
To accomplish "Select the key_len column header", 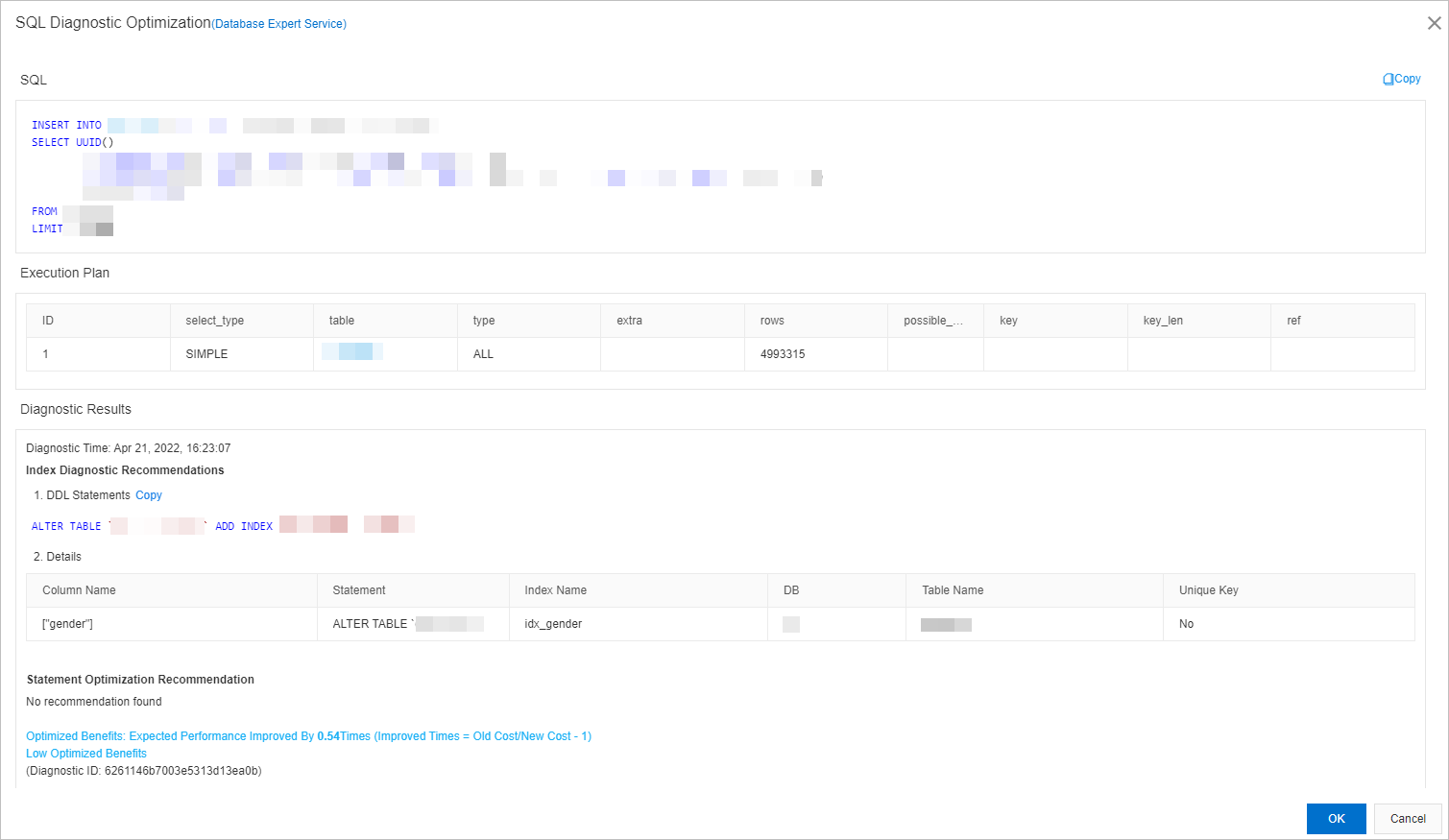I will (1199, 321).
